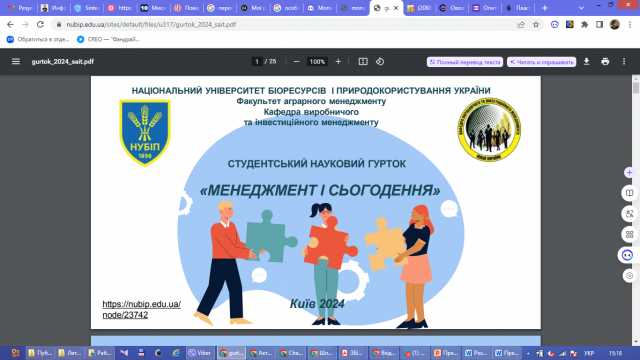Bookmark this page with the star icon
The width and height of the screenshot is (640, 360).
click(x=536, y=24)
